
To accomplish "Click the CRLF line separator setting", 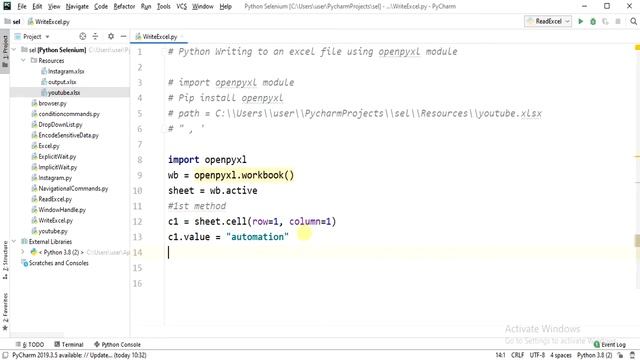I will pyautogui.click(x=518, y=356).
